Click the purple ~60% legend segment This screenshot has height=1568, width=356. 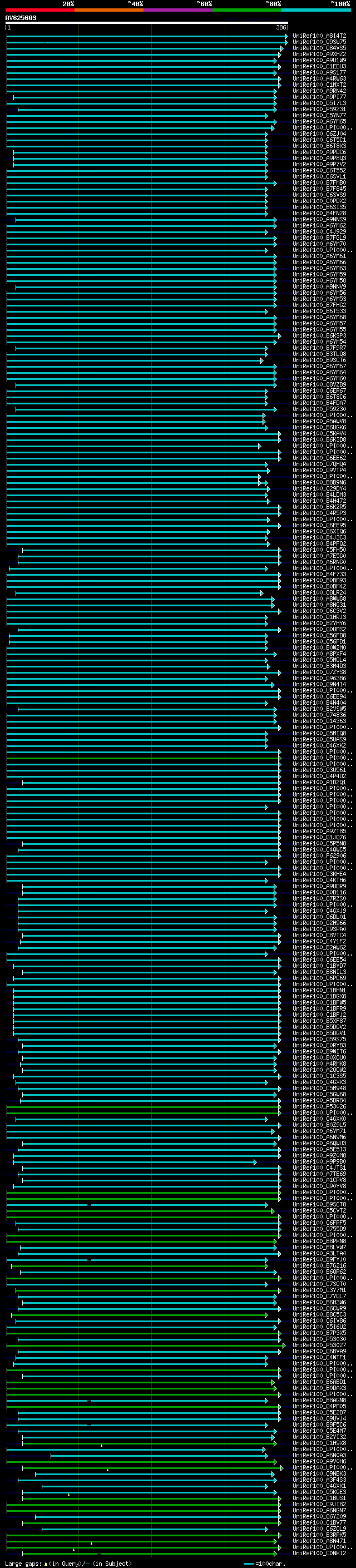click(179, 10)
